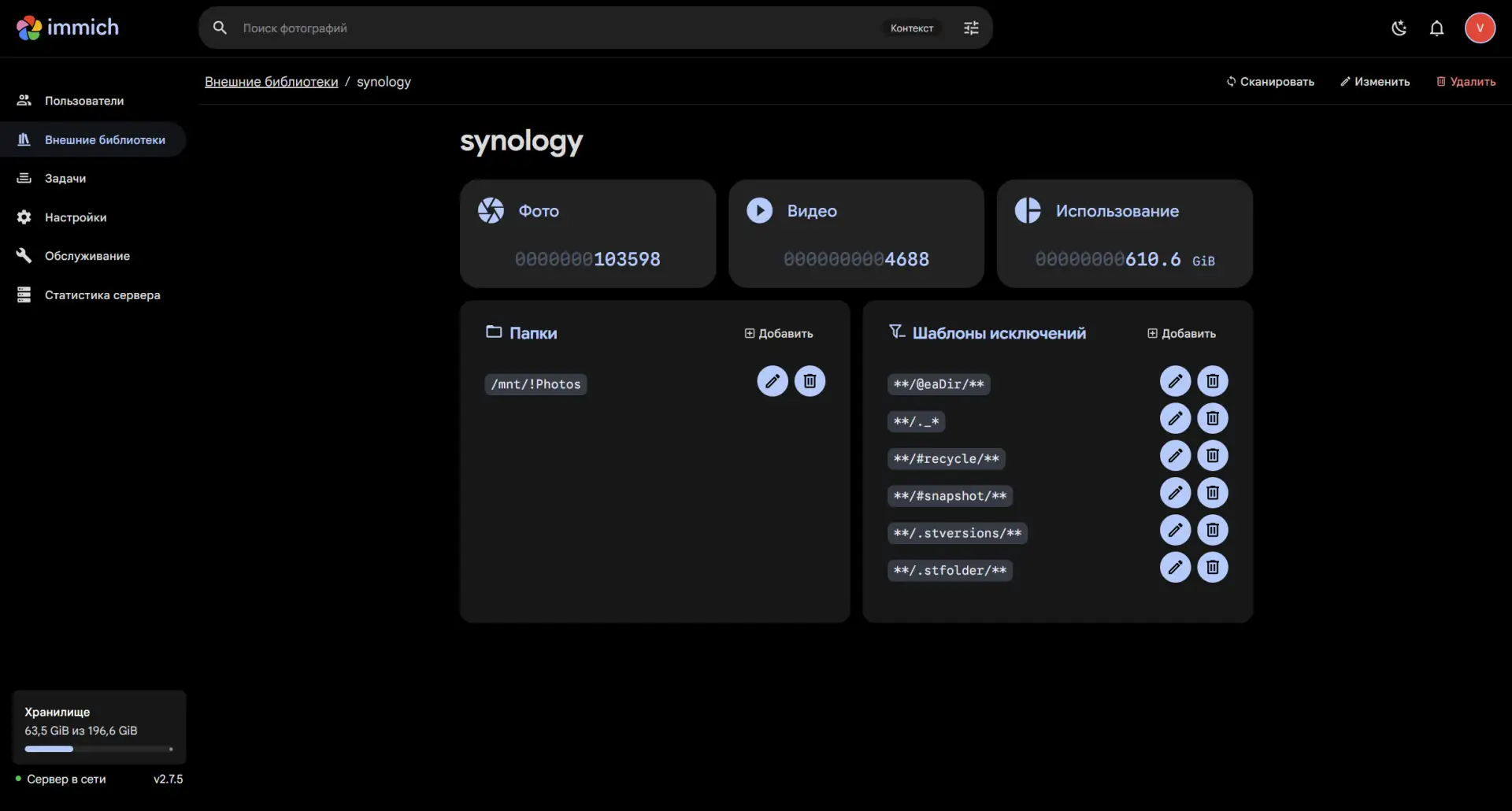Delete the /mnt/!Photos folder
Screen dimensions: 1512x811
click(x=810, y=381)
